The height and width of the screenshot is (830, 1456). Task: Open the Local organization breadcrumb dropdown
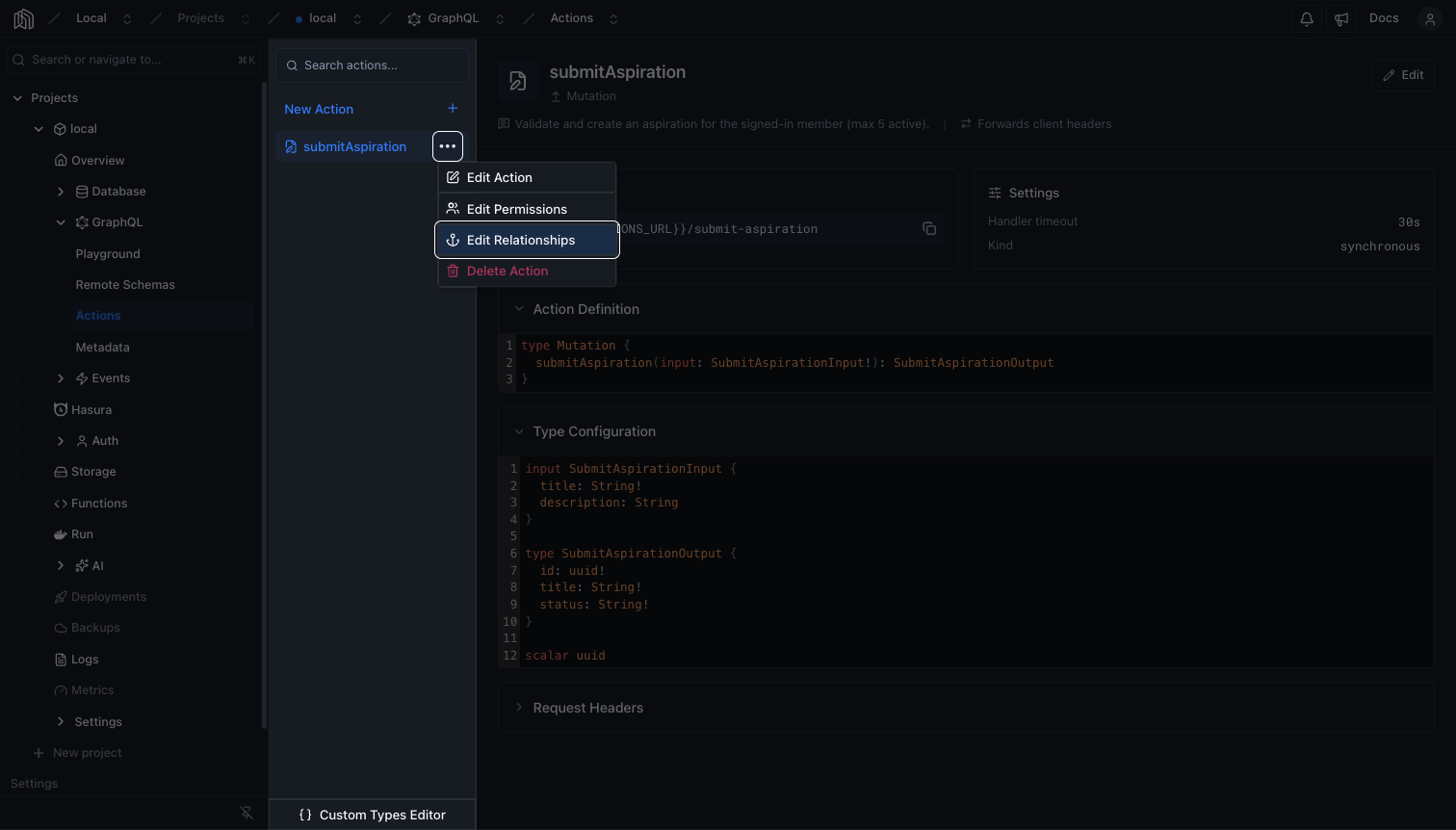coord(127,18)
